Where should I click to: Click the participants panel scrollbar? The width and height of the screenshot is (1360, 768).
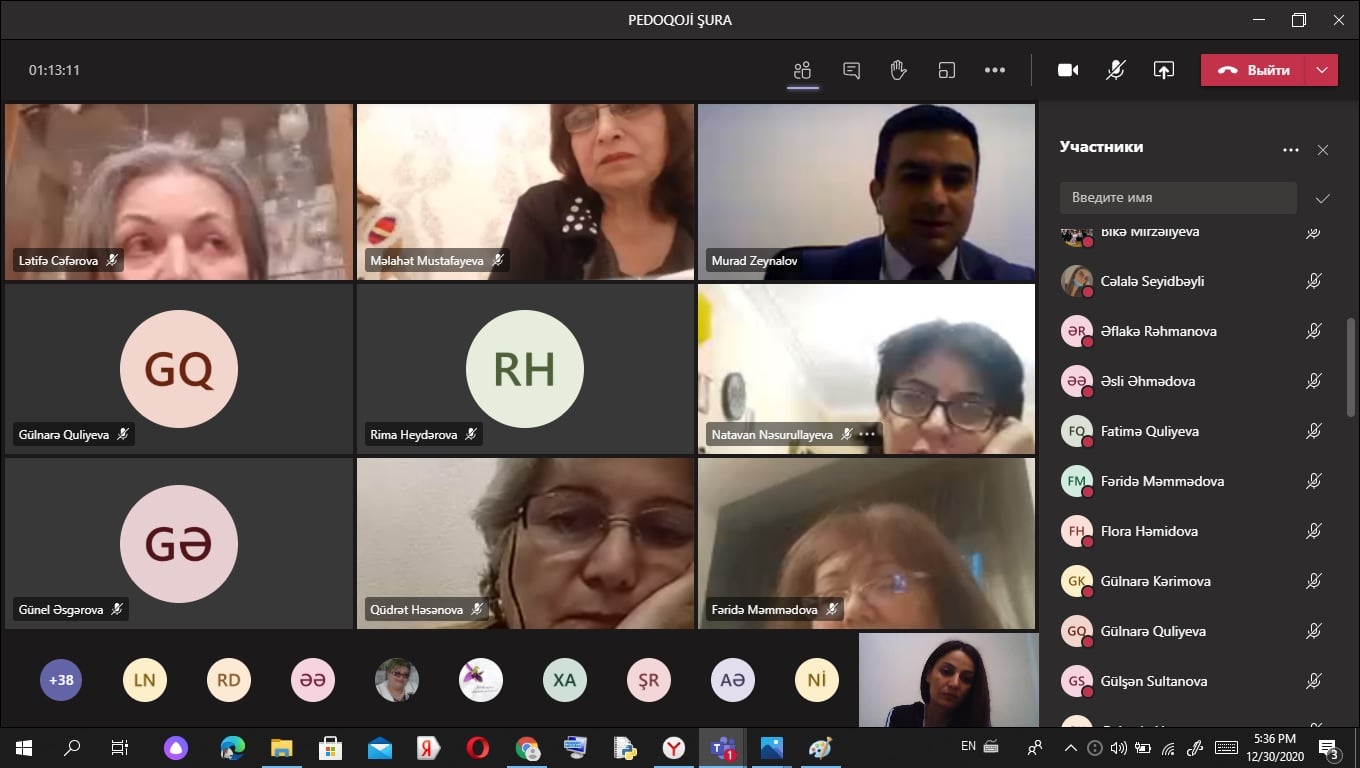coord(1351,365)
